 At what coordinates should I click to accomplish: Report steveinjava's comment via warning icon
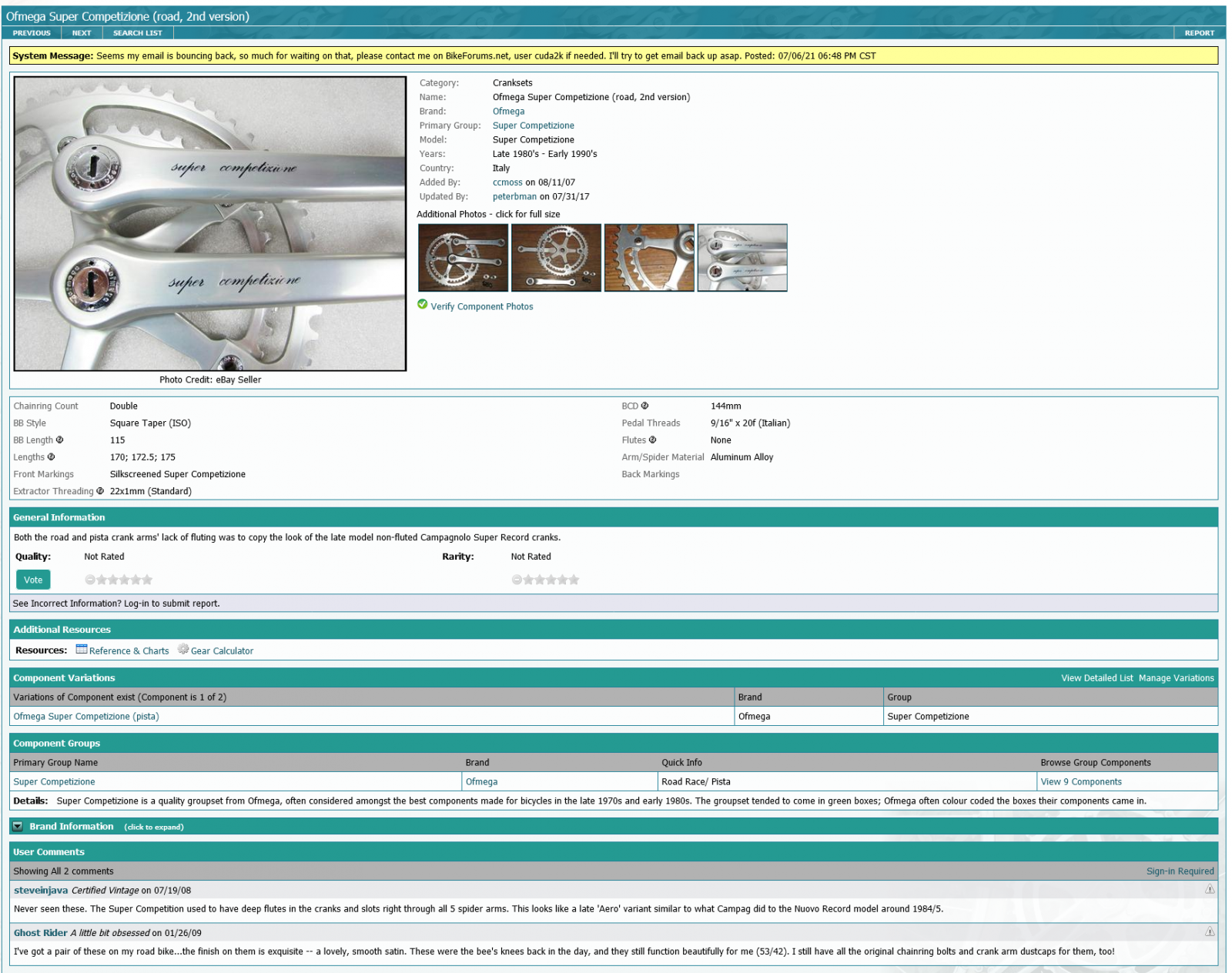[1209, 889]
